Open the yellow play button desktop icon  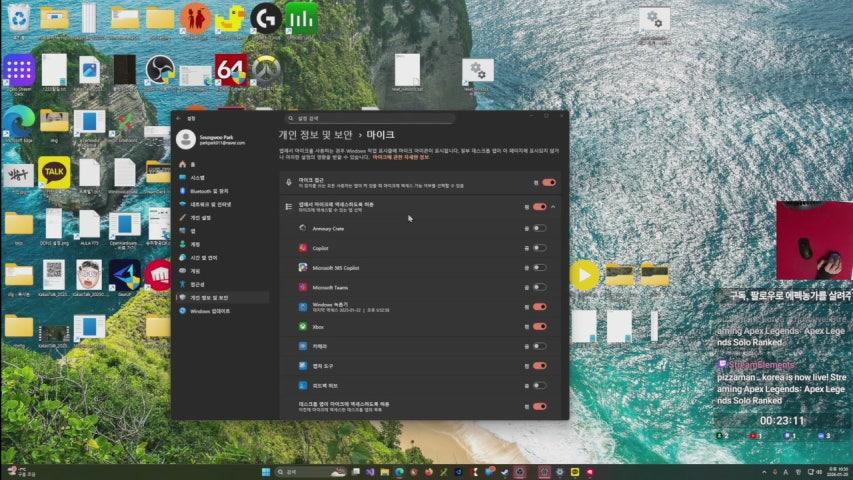[x=584, y=275]
